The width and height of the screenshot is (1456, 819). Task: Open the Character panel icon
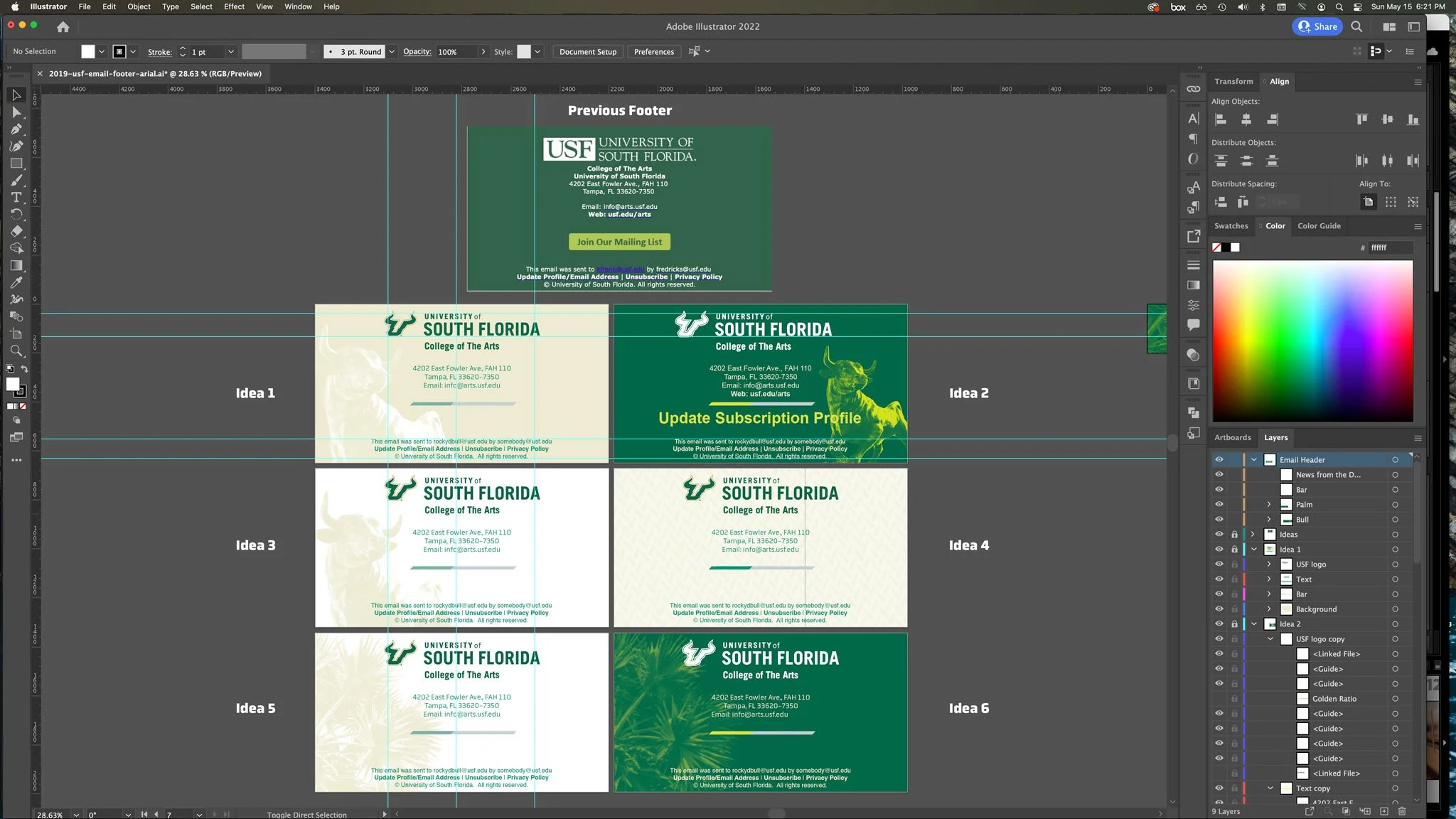pos(1194,119)
